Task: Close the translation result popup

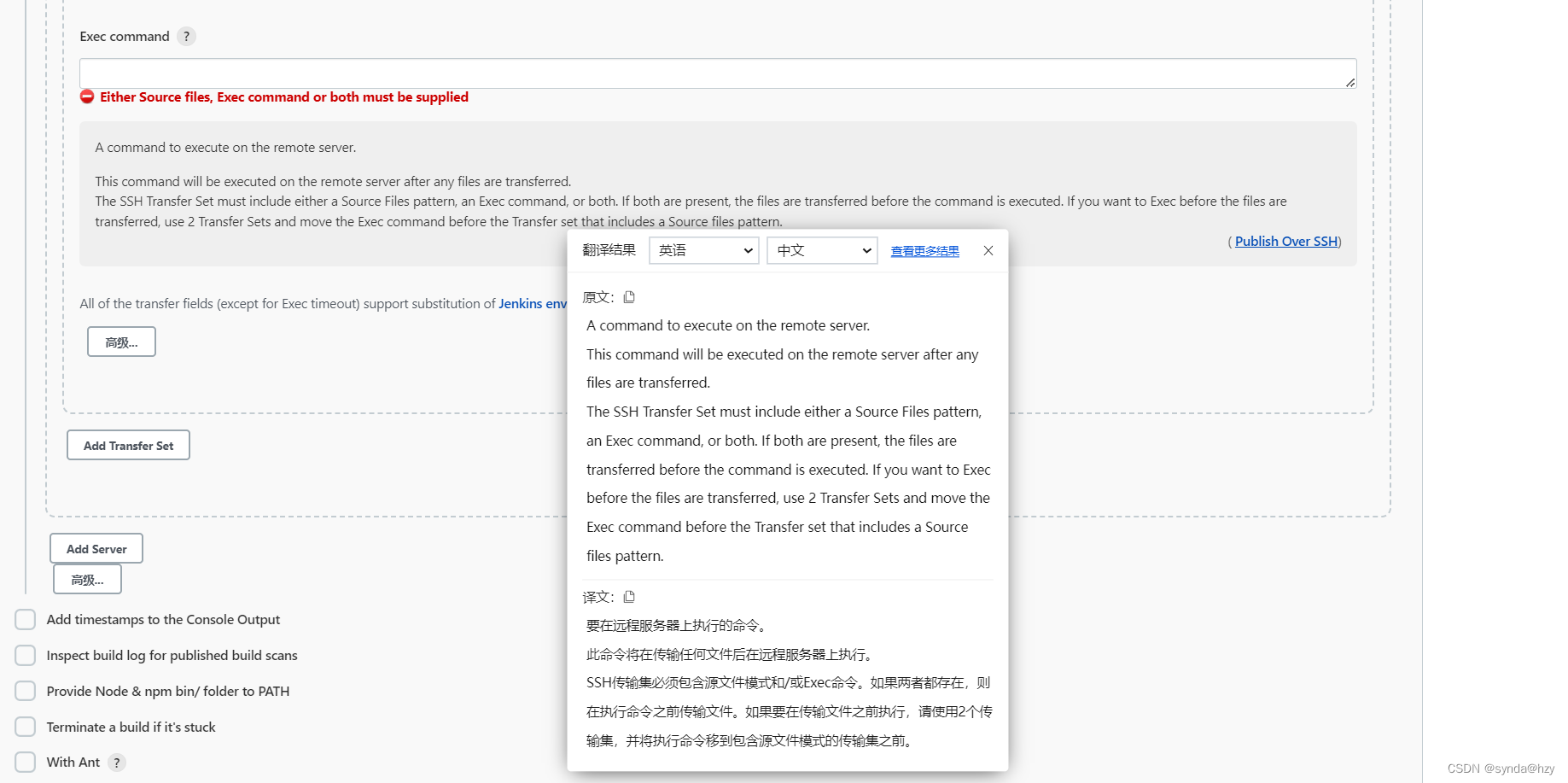Action: coord(988,250)
